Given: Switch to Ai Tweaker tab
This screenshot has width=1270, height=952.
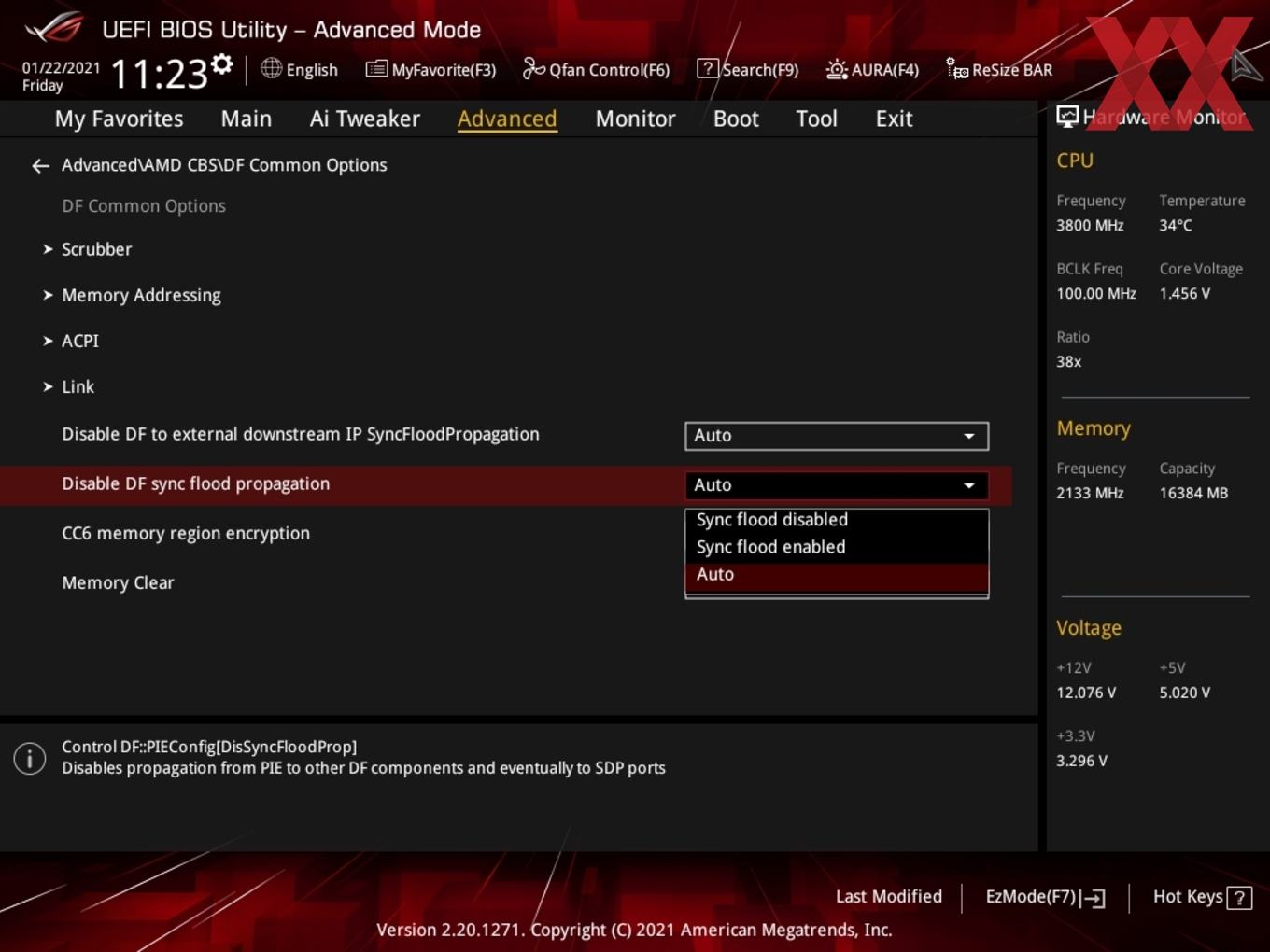Looking at the screenshot, I should coord(365,119).
